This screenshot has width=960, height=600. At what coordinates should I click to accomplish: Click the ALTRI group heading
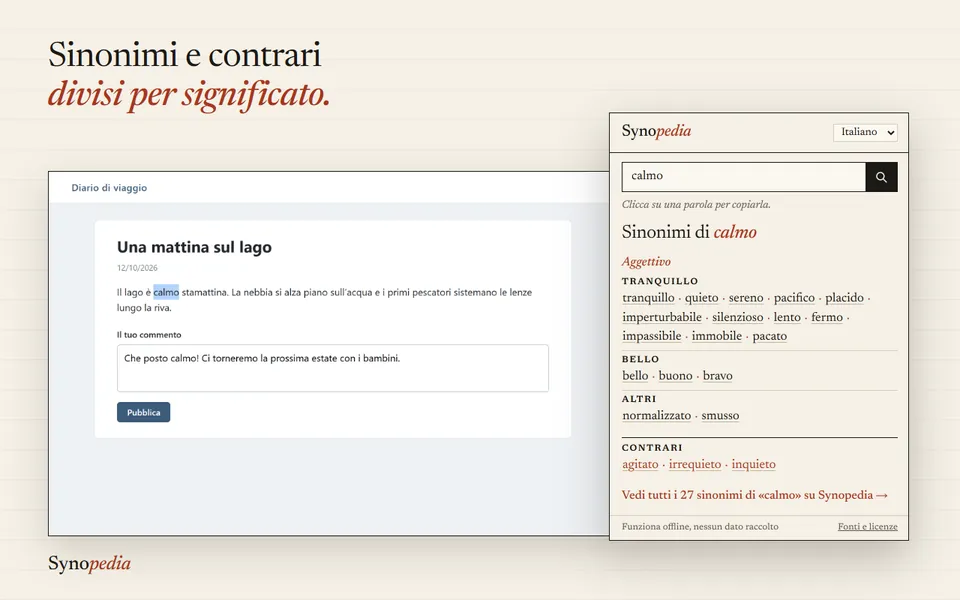click(x=639, y=399)
